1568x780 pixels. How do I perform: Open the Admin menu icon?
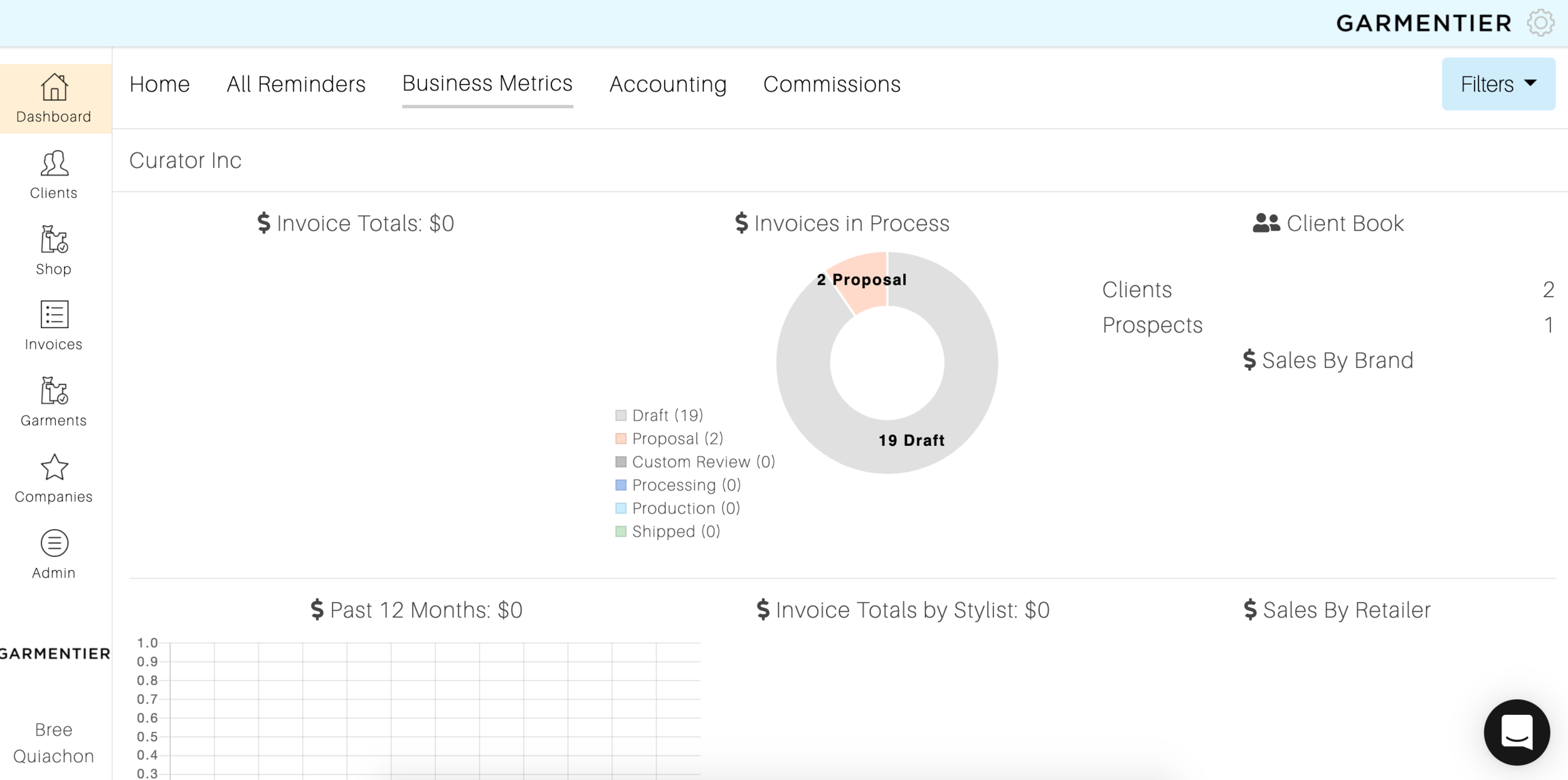click(x=55, y=544)
